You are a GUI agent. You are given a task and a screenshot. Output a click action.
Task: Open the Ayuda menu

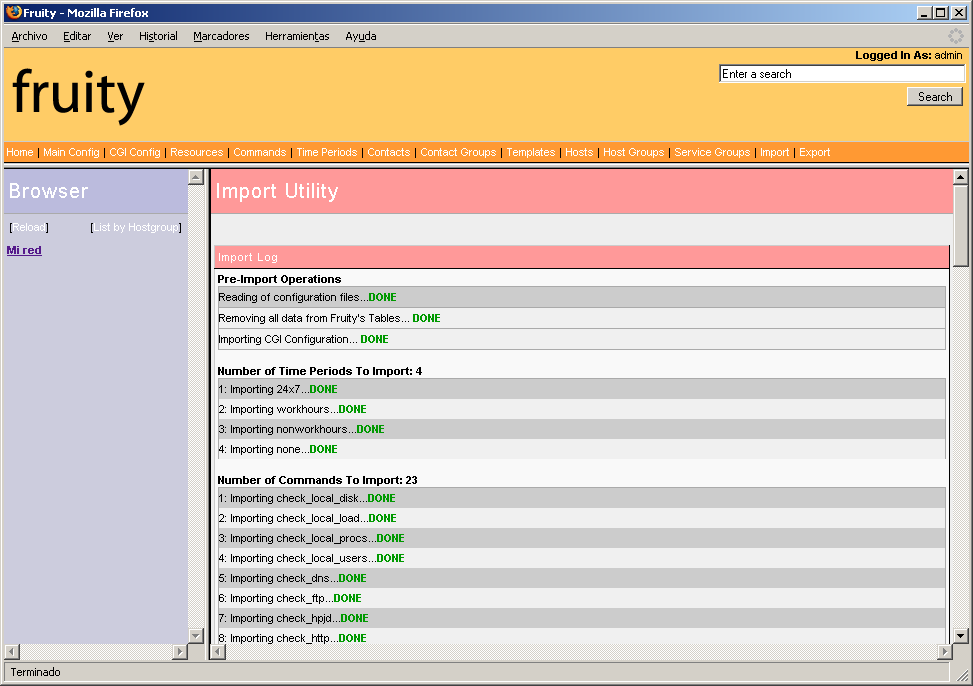pos(361,36)
